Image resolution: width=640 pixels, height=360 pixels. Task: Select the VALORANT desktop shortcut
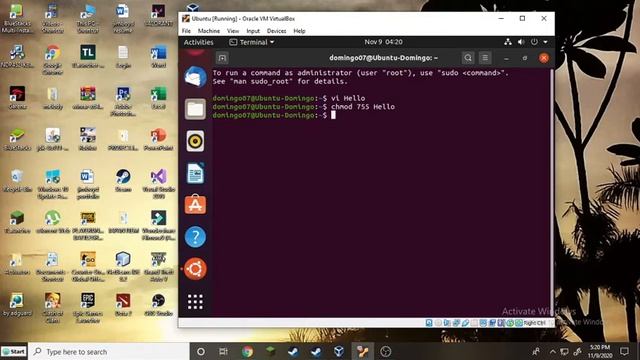[158, 16]
